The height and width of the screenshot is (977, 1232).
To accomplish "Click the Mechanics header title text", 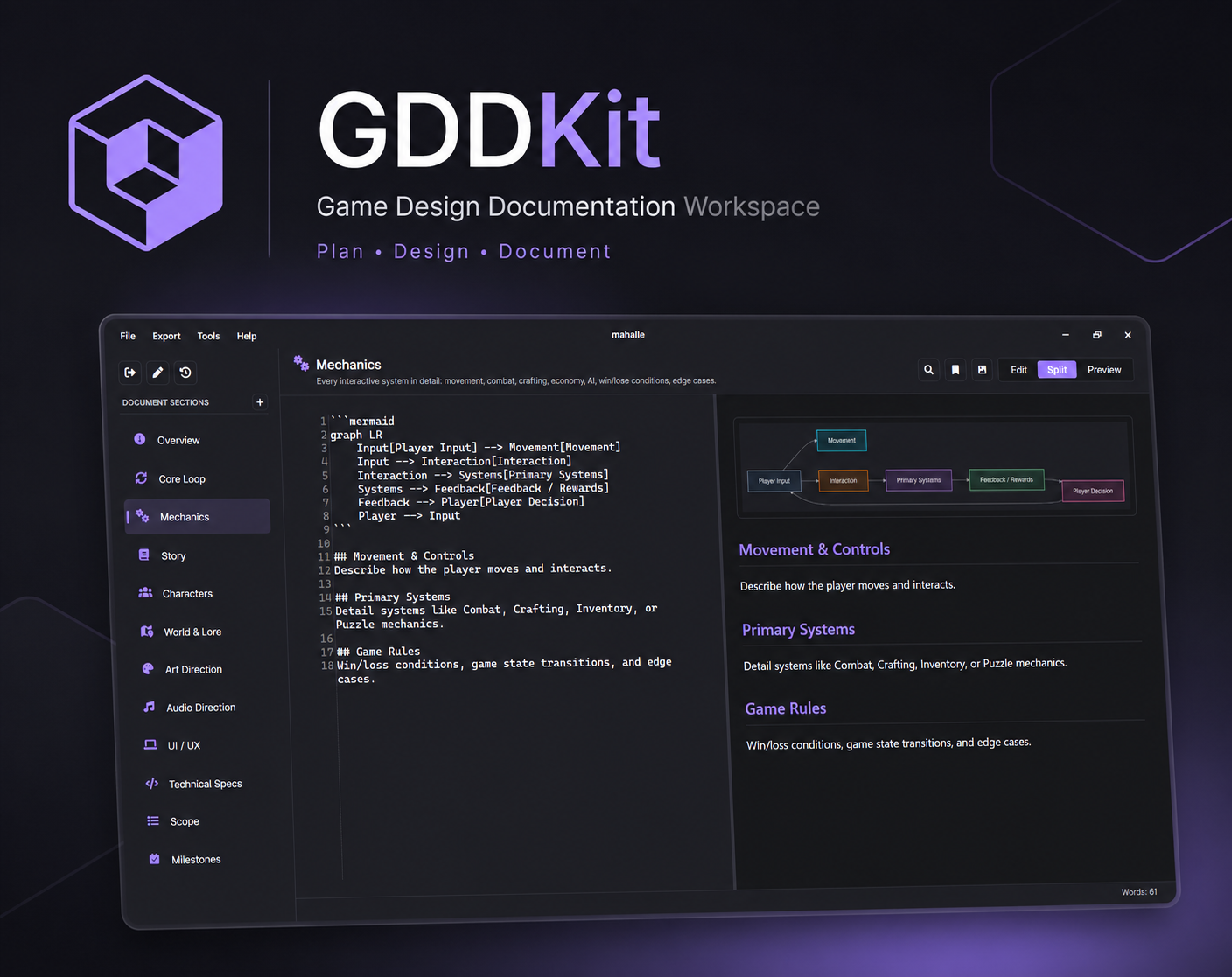I will (348, 365).
